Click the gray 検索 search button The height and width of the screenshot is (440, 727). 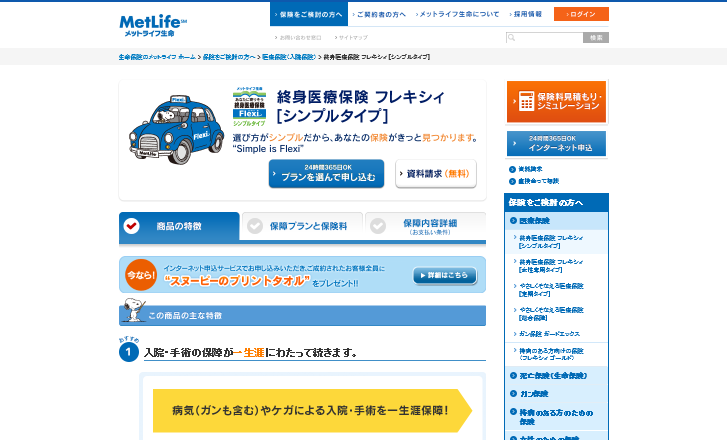[x=596, y=38]
